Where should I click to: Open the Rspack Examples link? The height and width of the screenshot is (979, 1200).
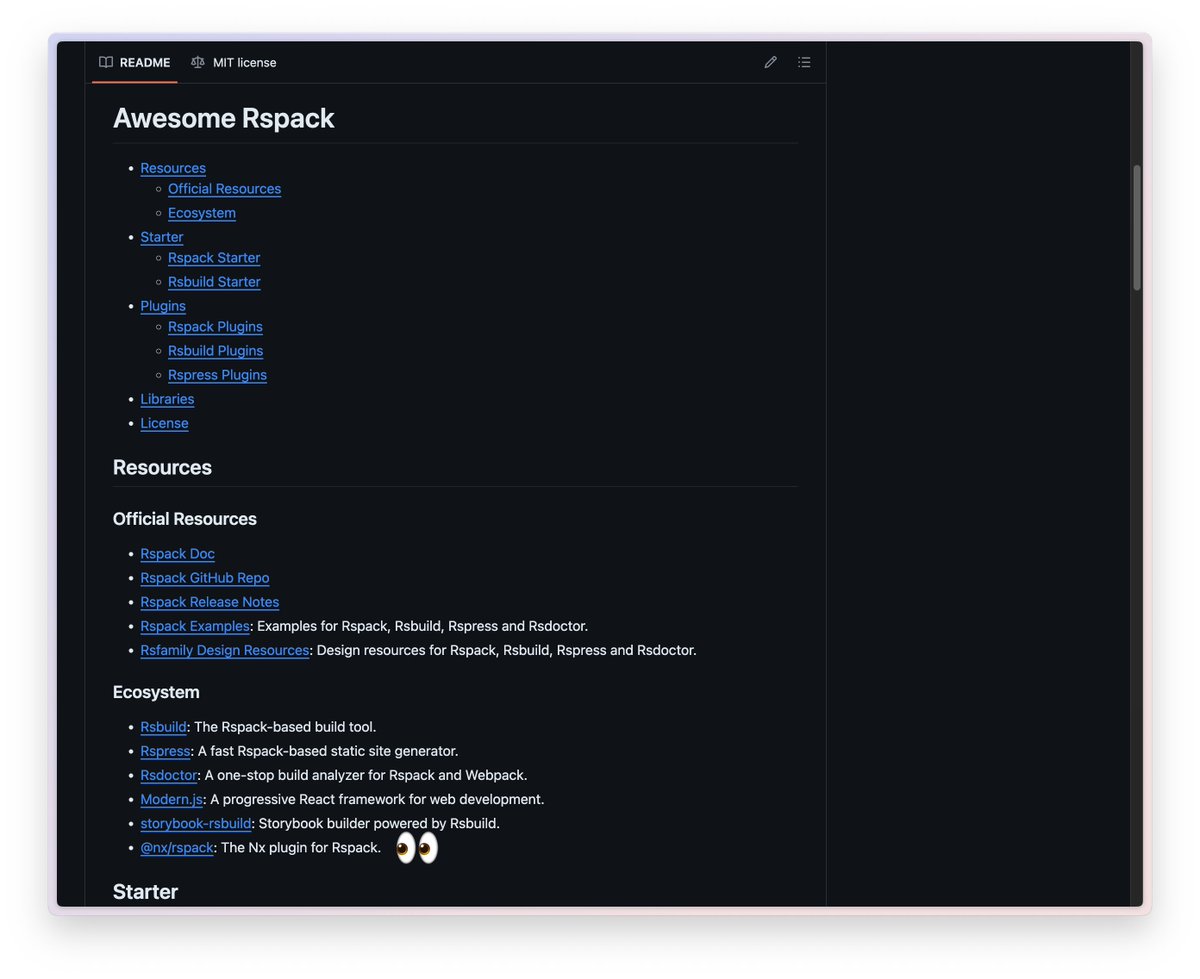[x=195, y=626]
